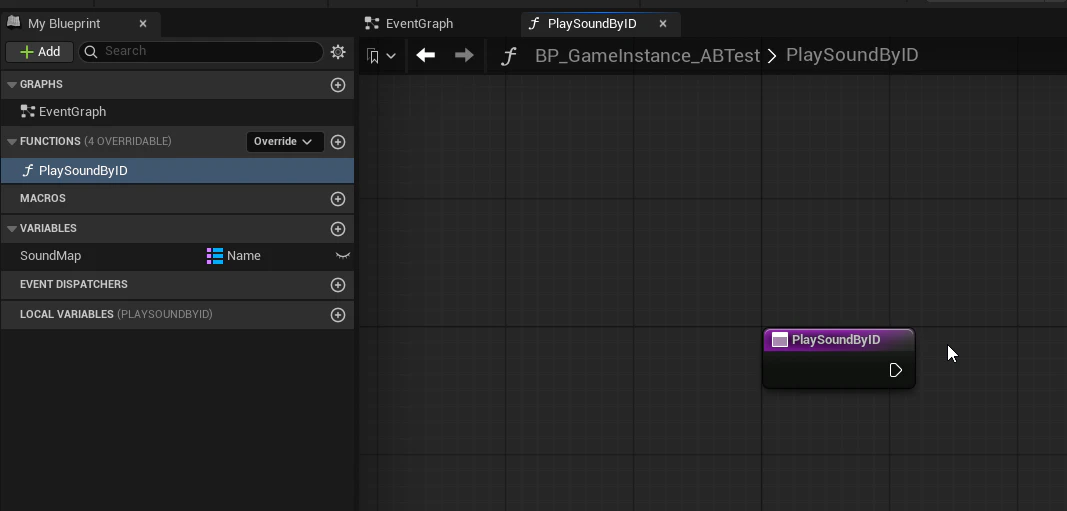The height and width of the screenshot is (511, 1067).
Task: Click the Event Dispatchers section header
Action: pyautogui.click(x=177, y=284)
